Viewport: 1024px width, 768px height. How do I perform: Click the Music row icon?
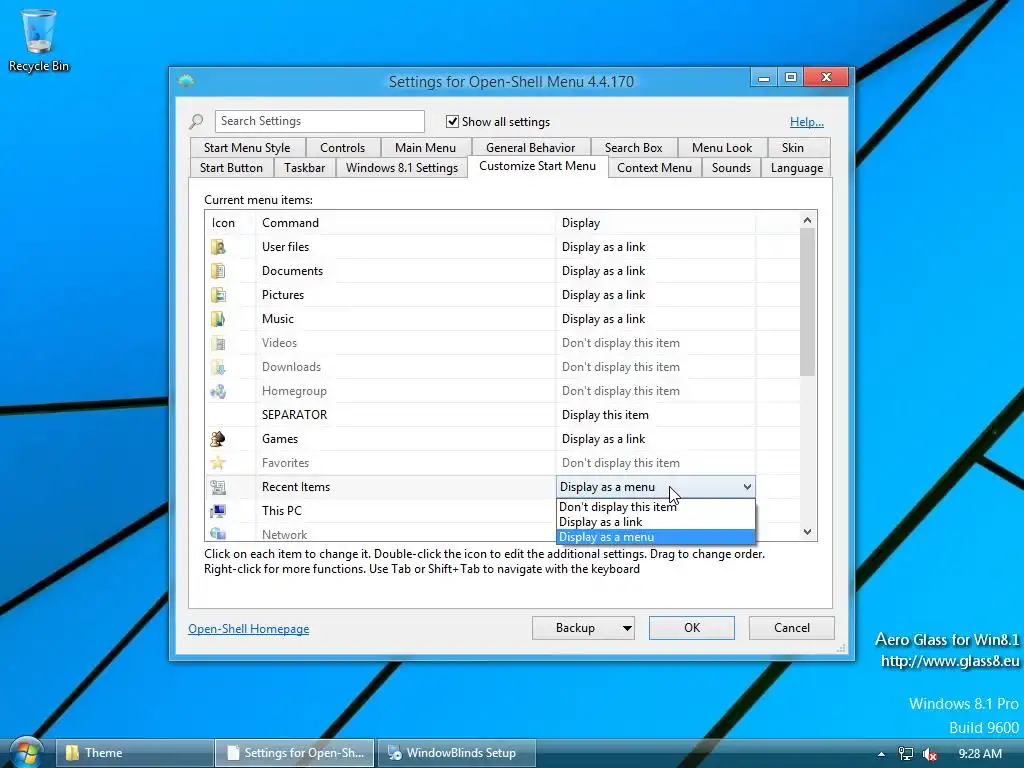(x=218, y=319)
